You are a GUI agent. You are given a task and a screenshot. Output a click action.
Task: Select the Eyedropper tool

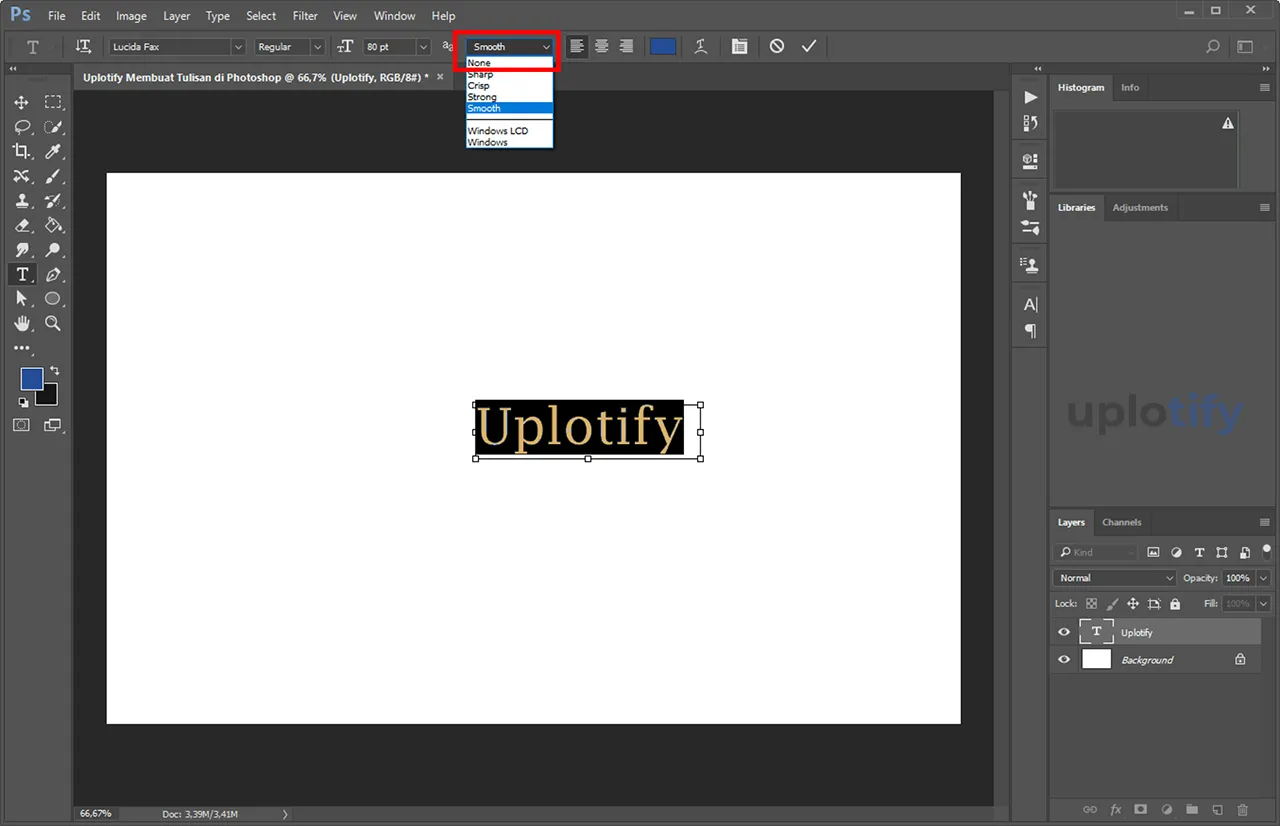(53, 151)
